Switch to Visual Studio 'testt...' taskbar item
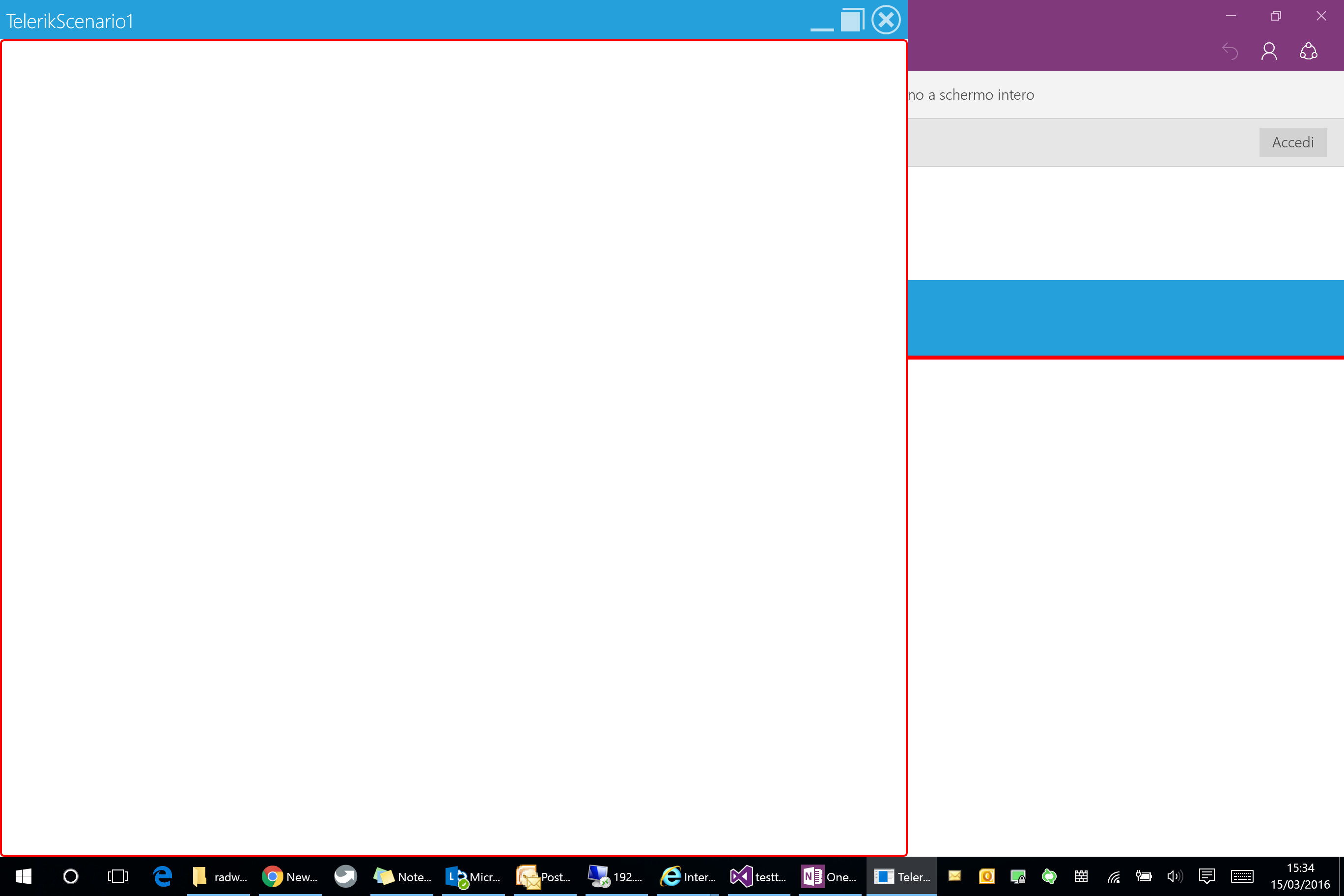1344x896 pixels. pos(758,876)
